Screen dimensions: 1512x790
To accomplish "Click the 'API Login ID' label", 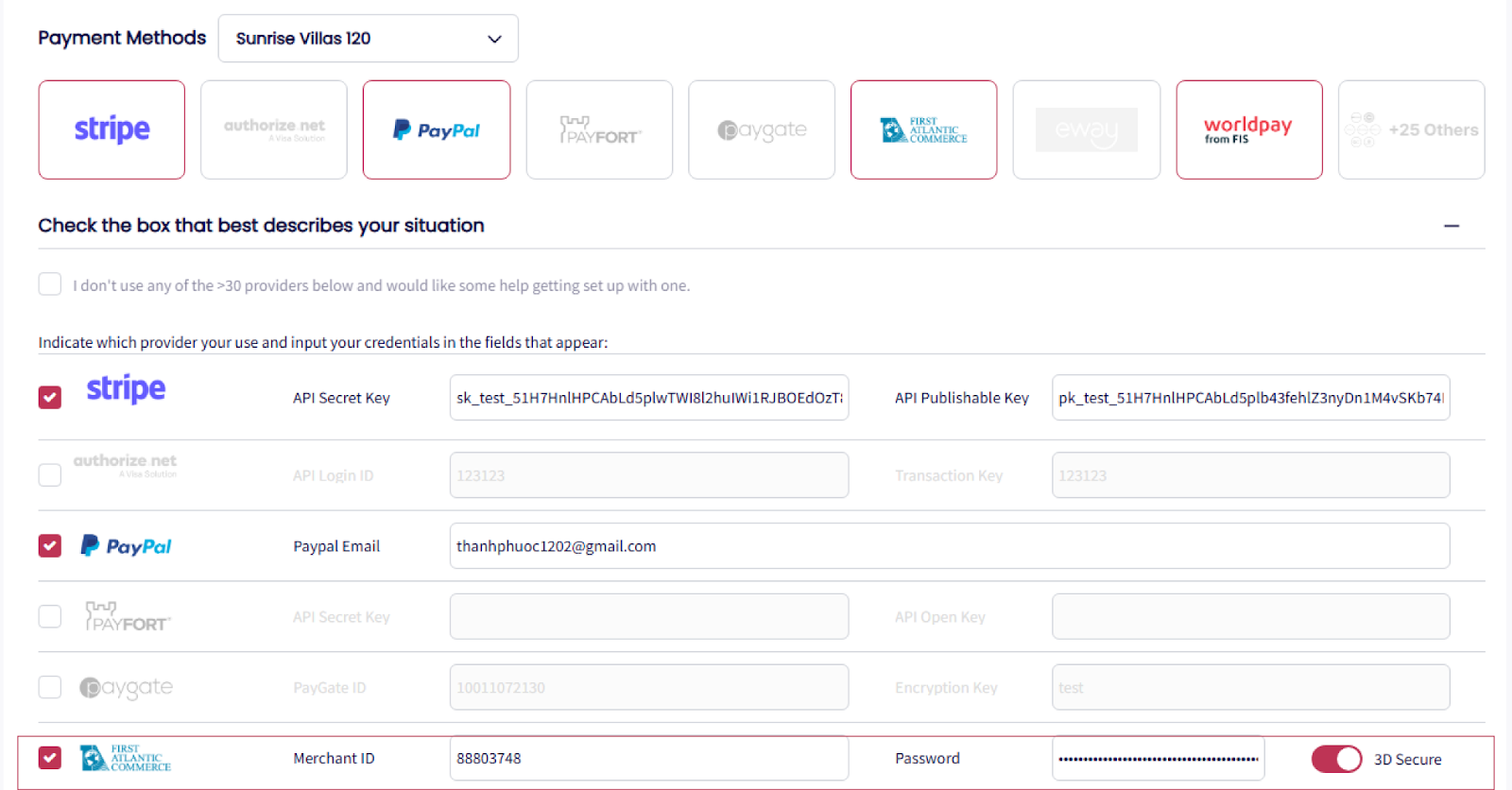I will (x=333, y=475).
